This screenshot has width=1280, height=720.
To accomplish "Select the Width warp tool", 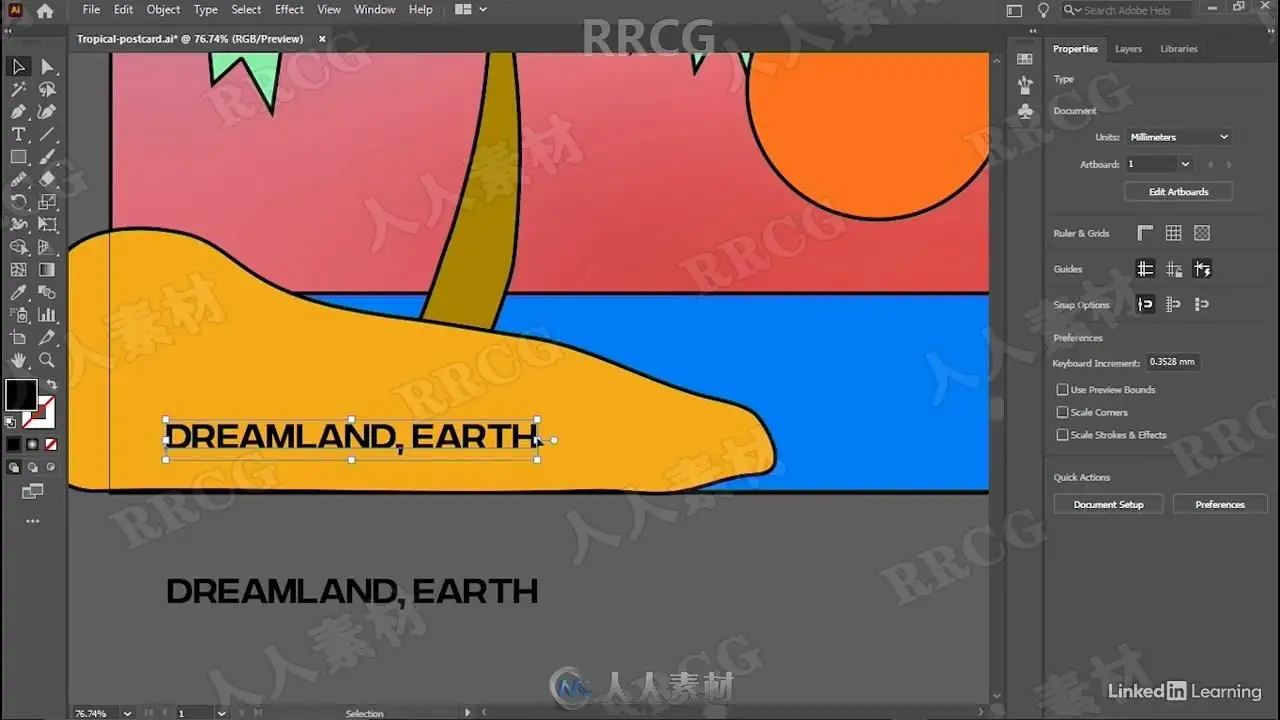I will 18,225.
